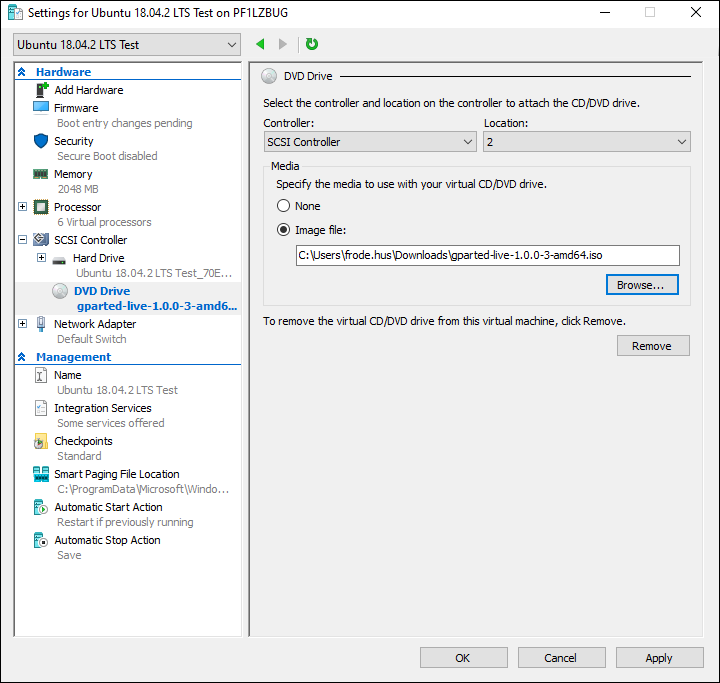Viewport: 720px width, 683px height.
Task: Click the Hard Drive icon
Action: click(59, 260)
